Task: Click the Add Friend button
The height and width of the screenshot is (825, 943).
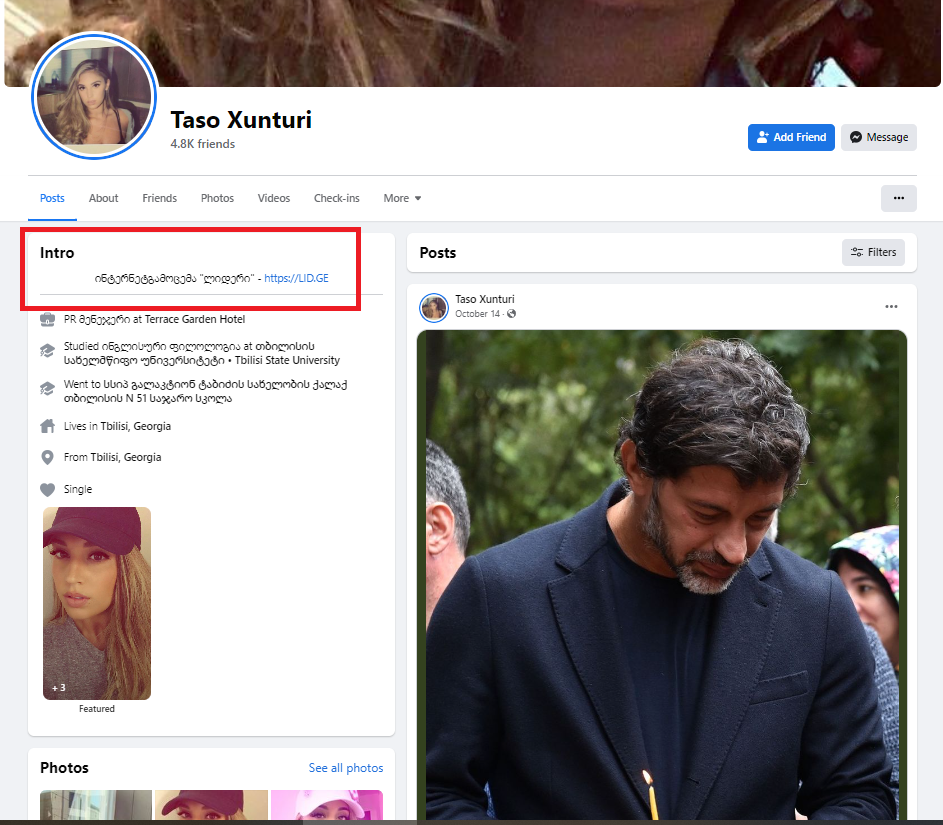Action: click(x=791, y=137)
